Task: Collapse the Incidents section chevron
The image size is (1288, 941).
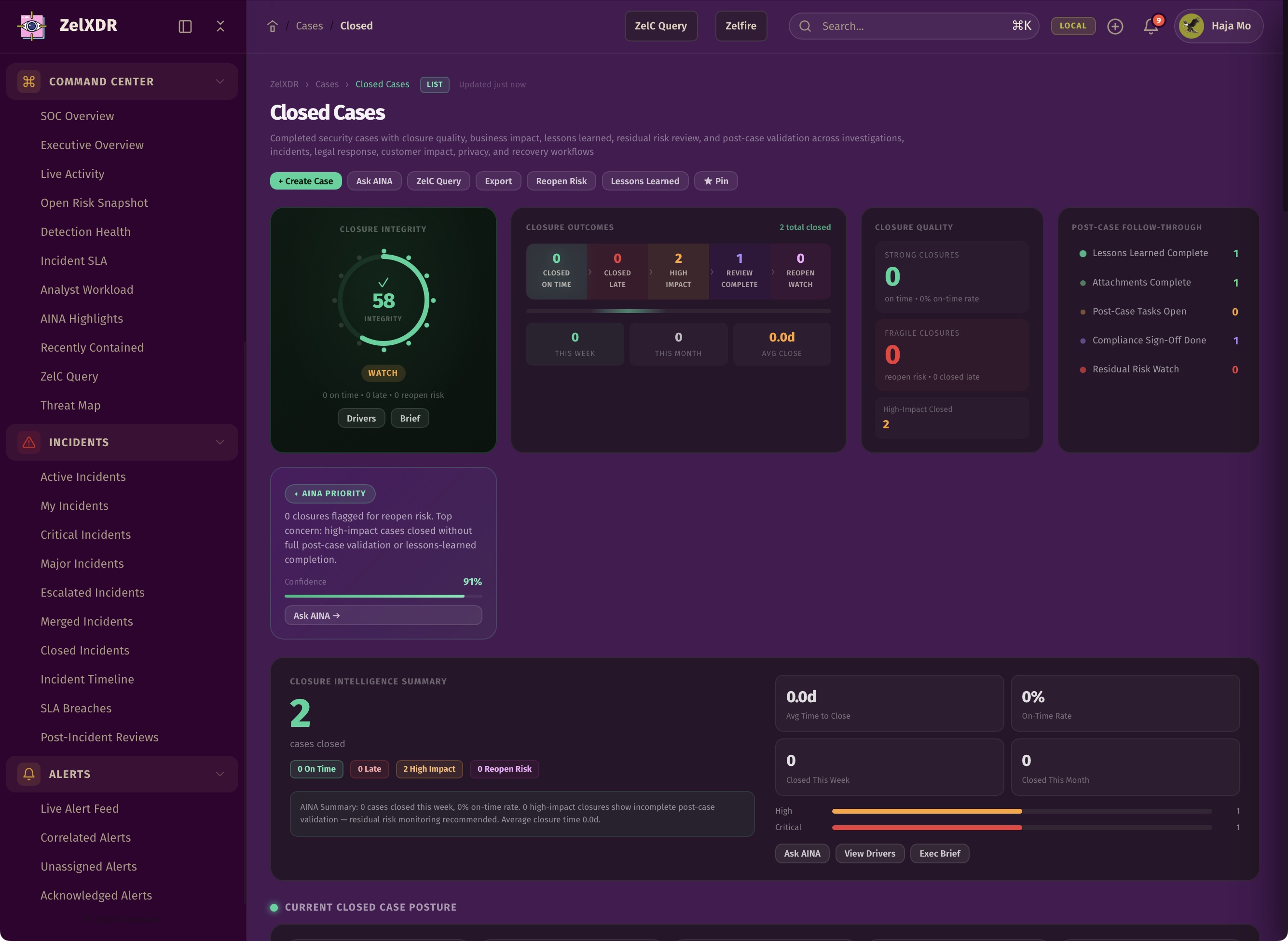Action: (220, 442)
